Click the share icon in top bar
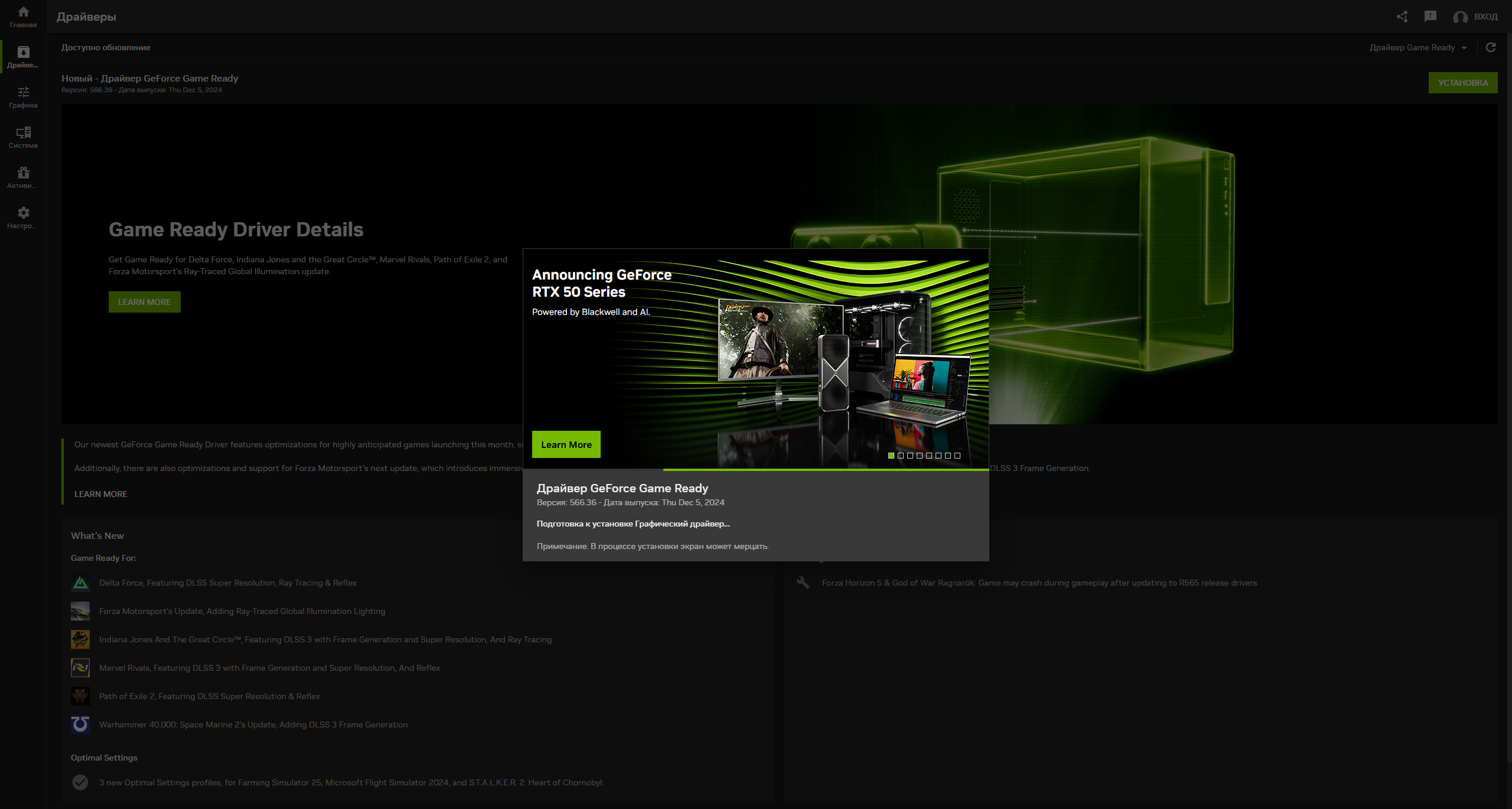Image resolution: width=1512 pixels, height=809 pixels. tap(1402, 17)
